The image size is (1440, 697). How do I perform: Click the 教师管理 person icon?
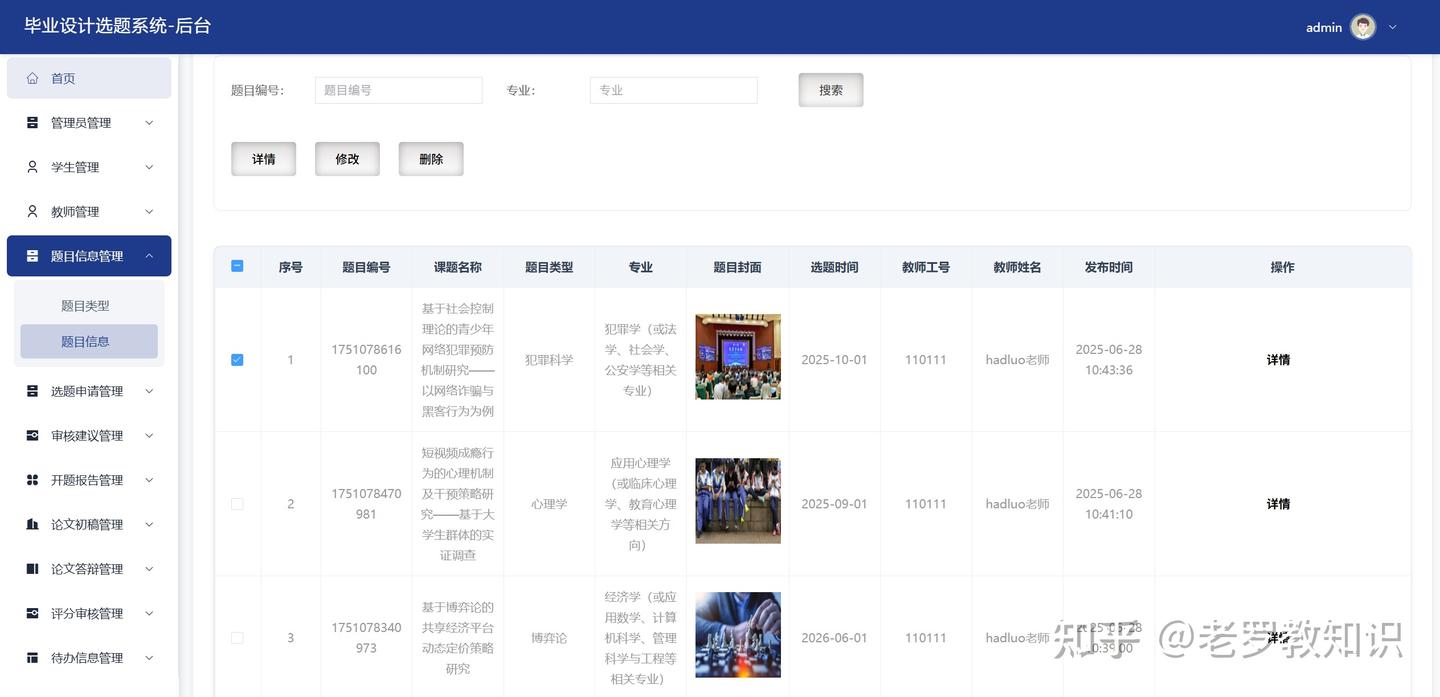32,212
